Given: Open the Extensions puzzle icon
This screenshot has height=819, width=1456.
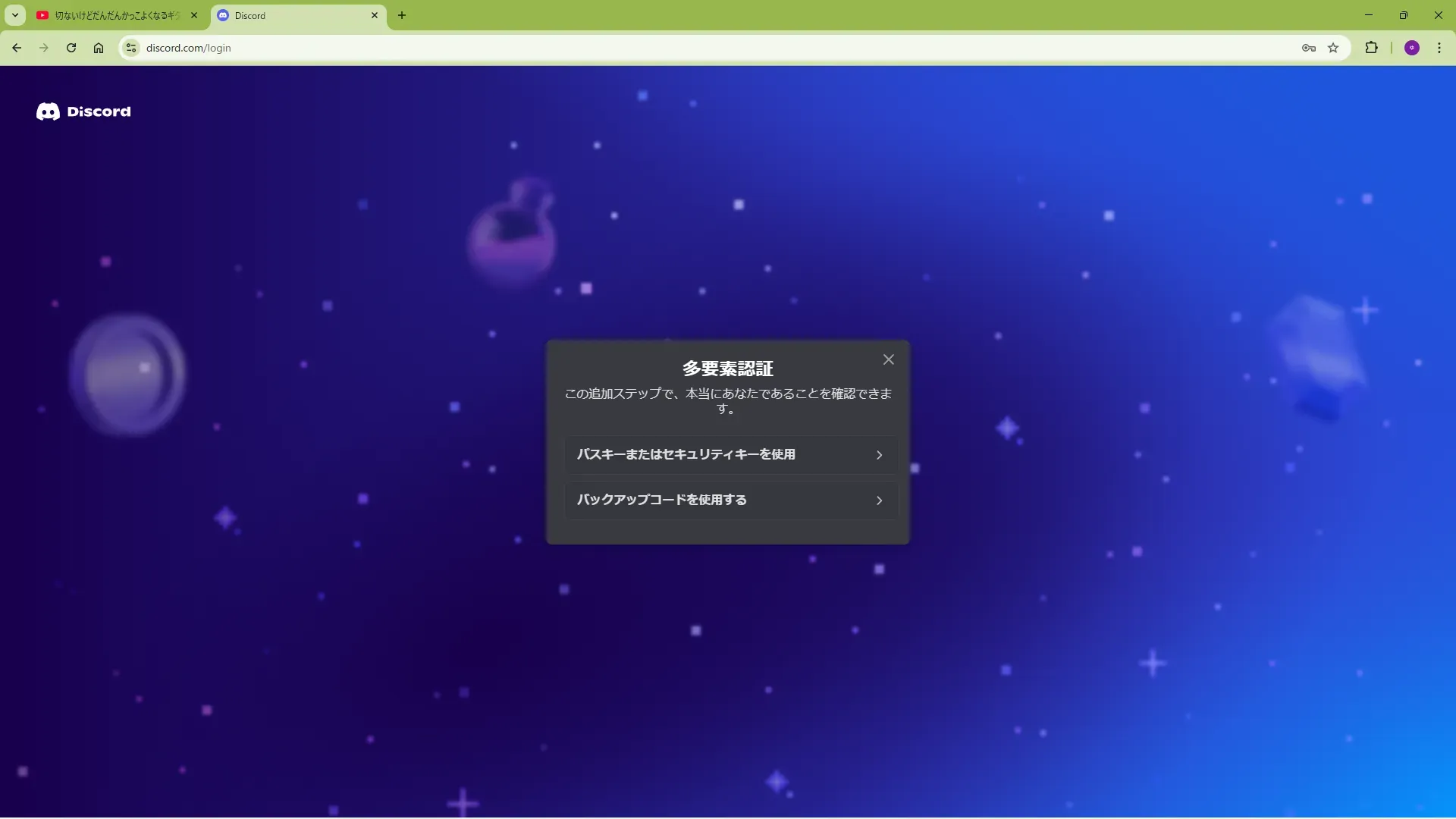Looking at the screenshot, I should (x=1371, y=48).
